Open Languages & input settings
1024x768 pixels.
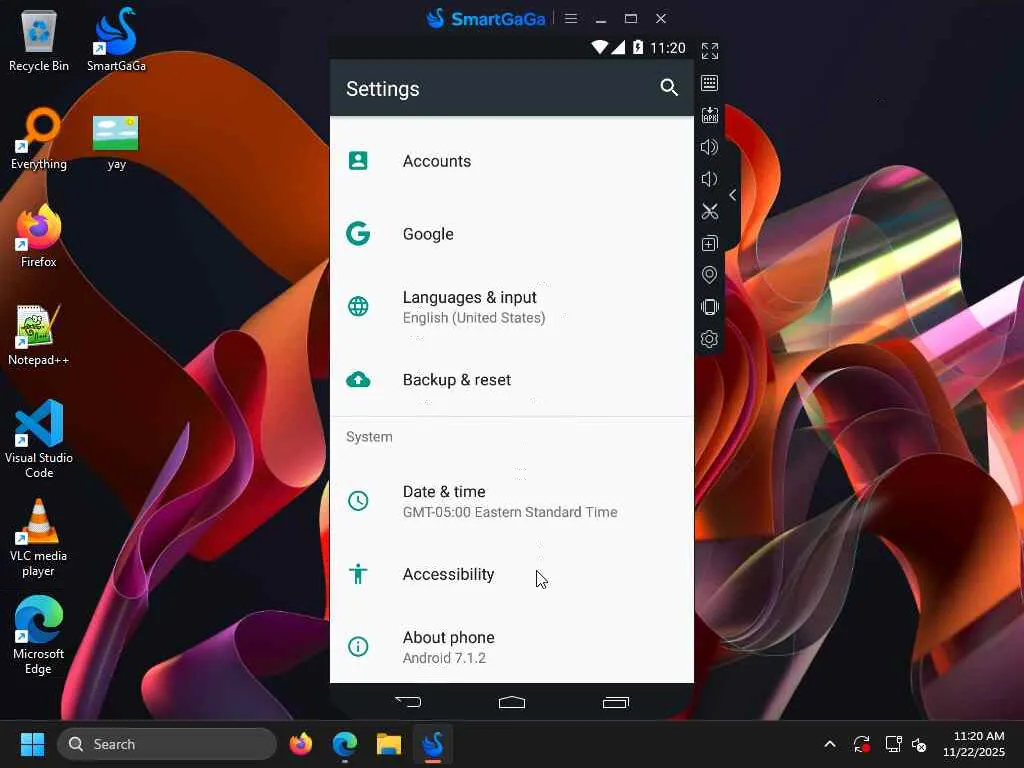click(511, 307)
